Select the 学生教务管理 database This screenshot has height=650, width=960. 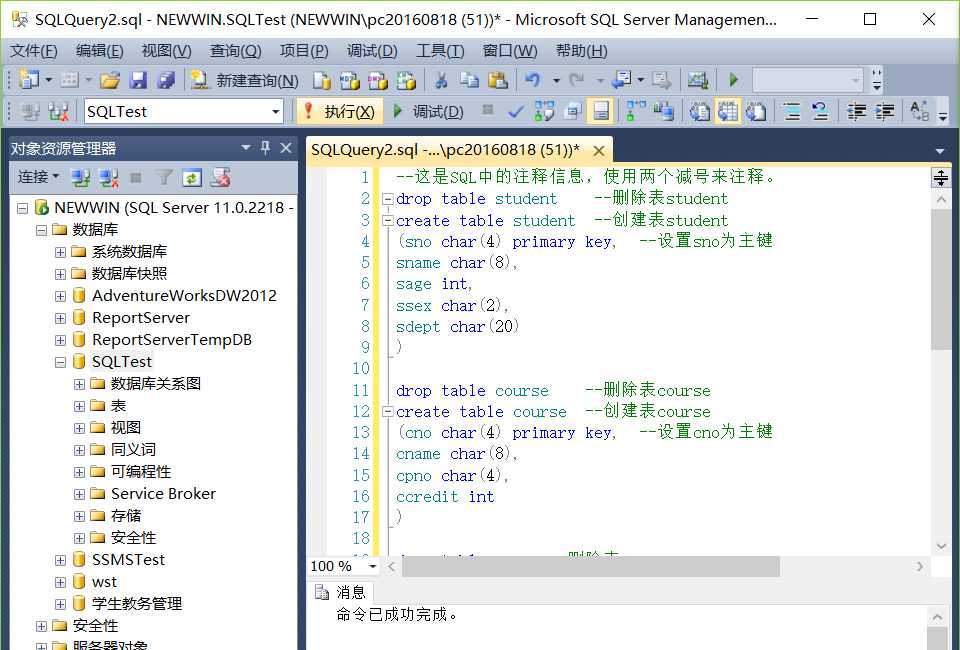(137, 604)
